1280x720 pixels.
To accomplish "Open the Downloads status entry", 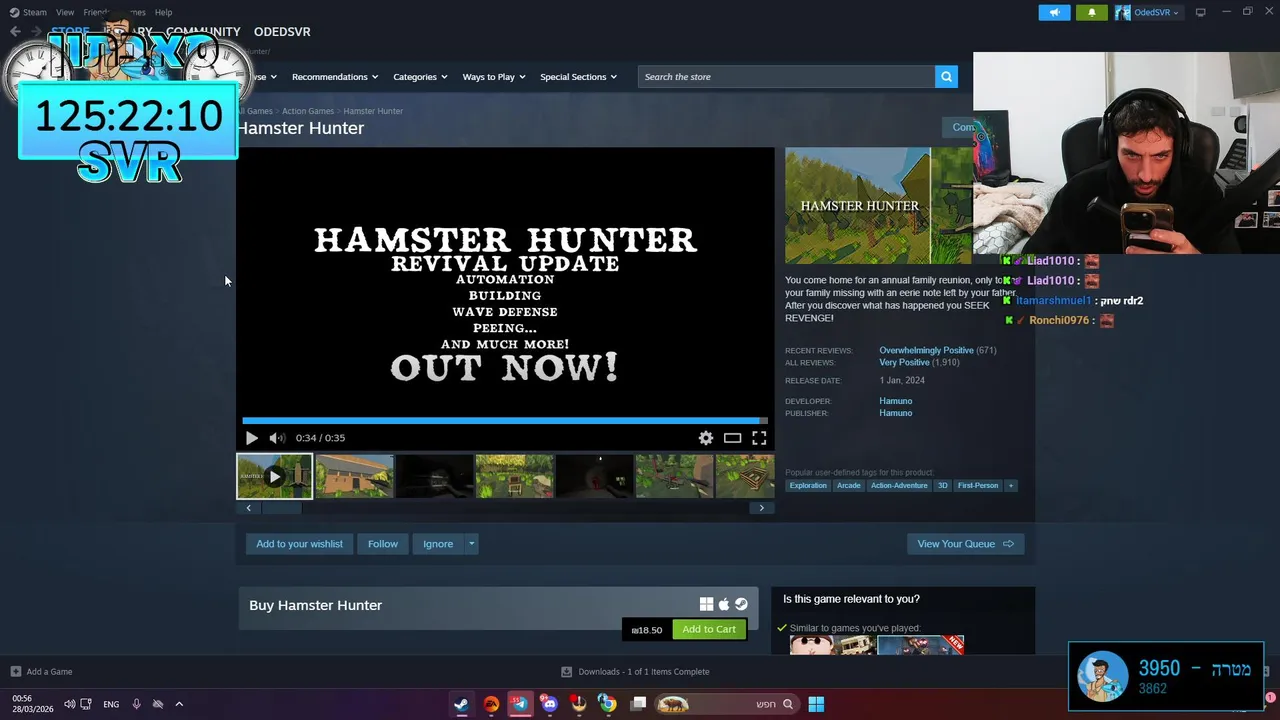I will [x=635, y=672].
